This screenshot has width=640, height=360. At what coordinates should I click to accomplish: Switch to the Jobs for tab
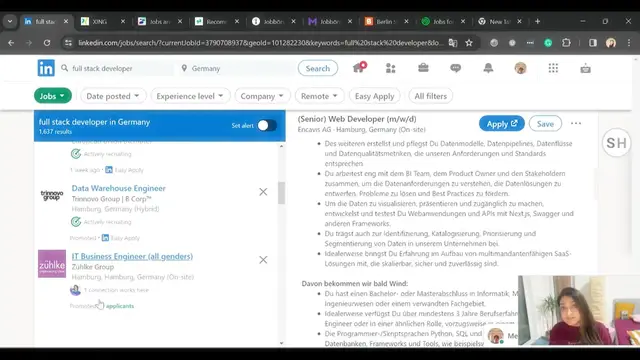pos(442,22)
